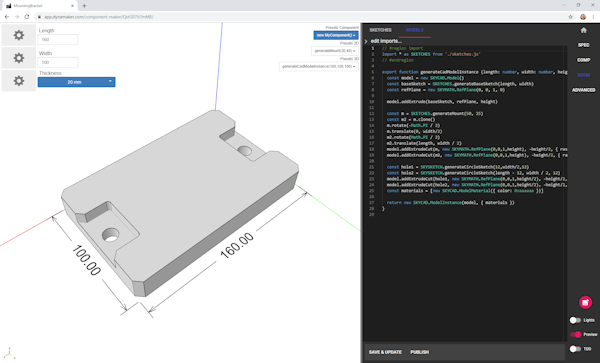The height and width of the screenshot is (363, 600).
Task: Toggle the TDD switch
Action: point(575,349)
